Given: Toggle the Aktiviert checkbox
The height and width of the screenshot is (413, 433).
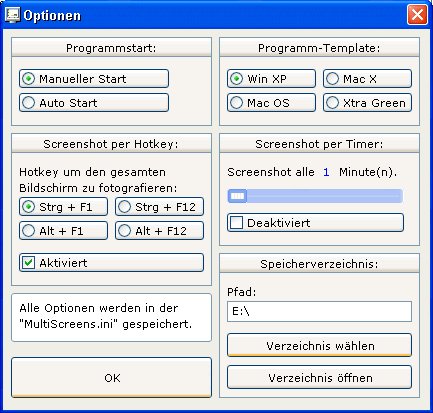Looking at the screenshot, I should coord(111,263).
